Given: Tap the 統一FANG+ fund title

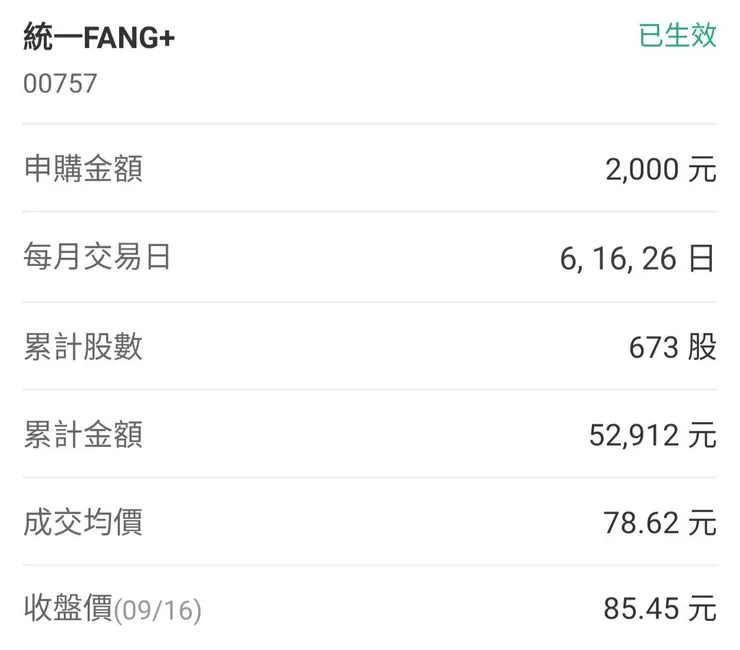Looking at the screenshot, I should (100, 37).
